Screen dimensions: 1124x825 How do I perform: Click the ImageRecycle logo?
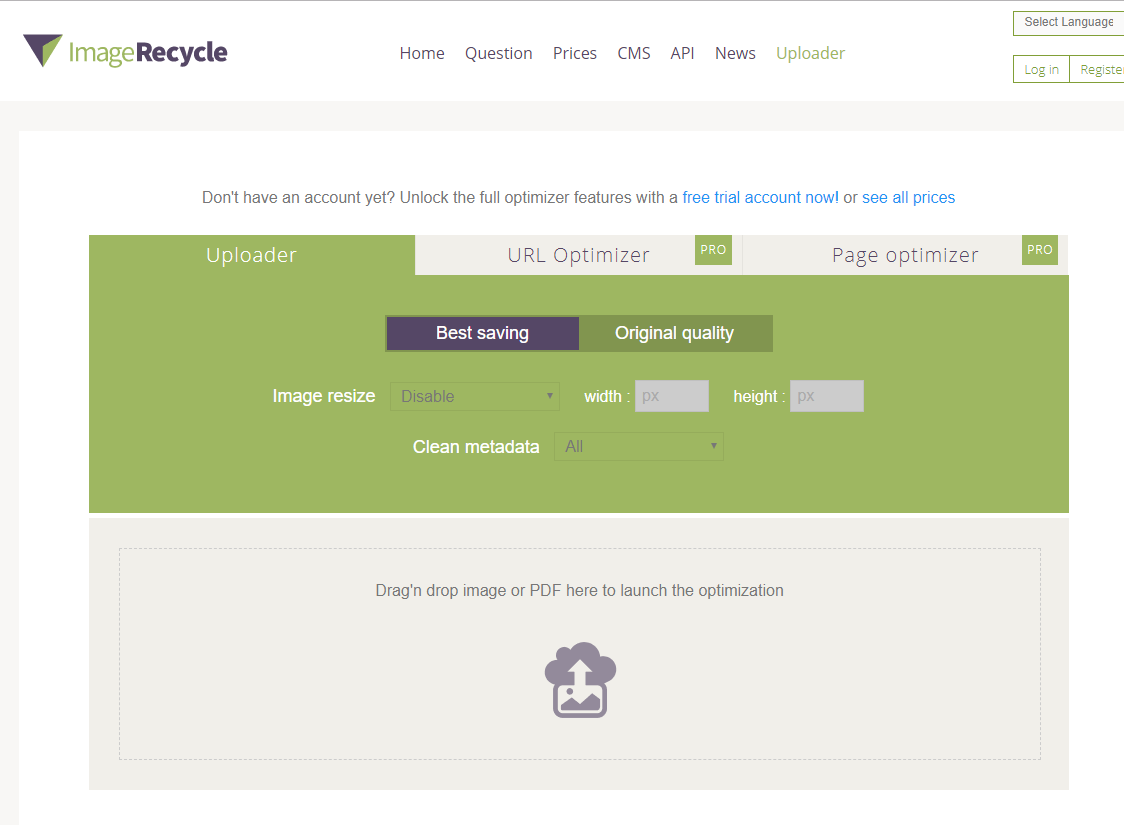click(125, 52)
